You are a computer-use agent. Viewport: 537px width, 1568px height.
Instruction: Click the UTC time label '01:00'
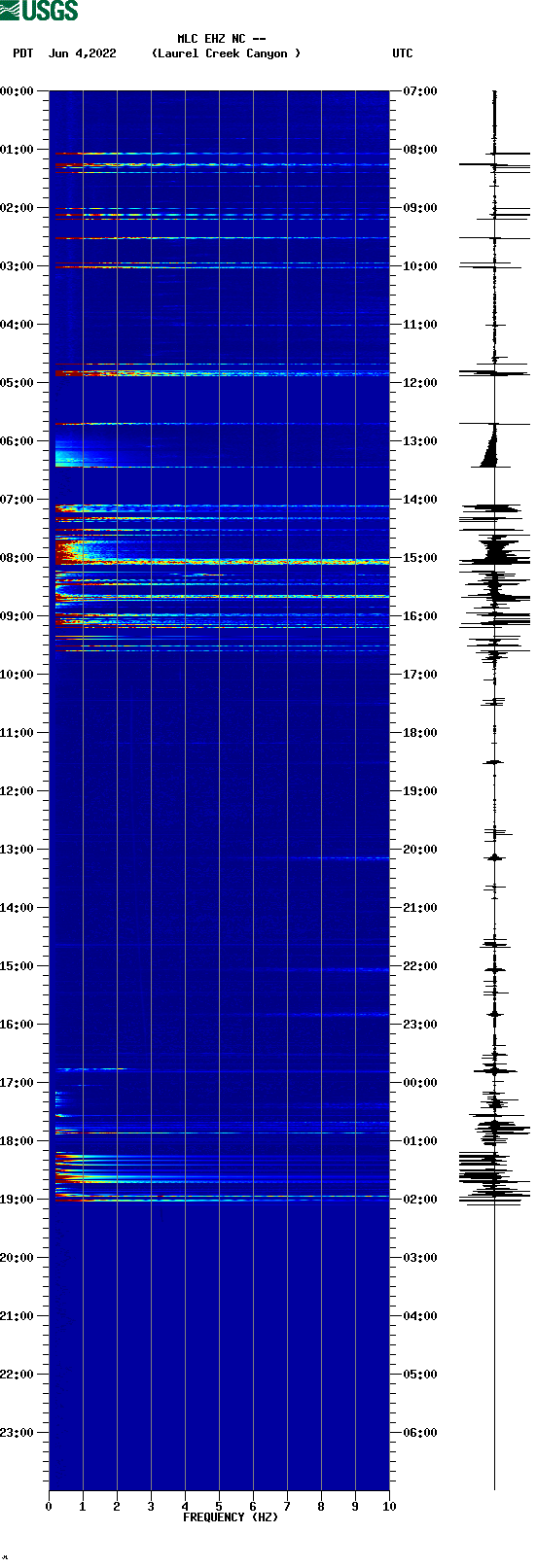[420, 1141]
